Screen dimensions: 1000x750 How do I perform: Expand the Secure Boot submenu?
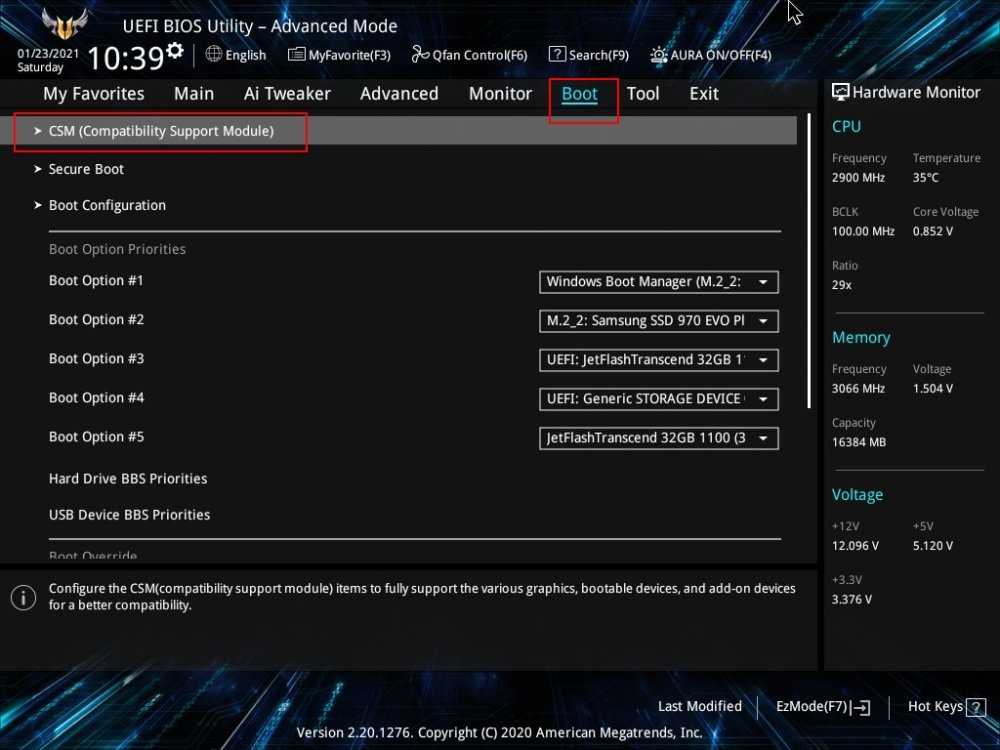coord(86,169)
